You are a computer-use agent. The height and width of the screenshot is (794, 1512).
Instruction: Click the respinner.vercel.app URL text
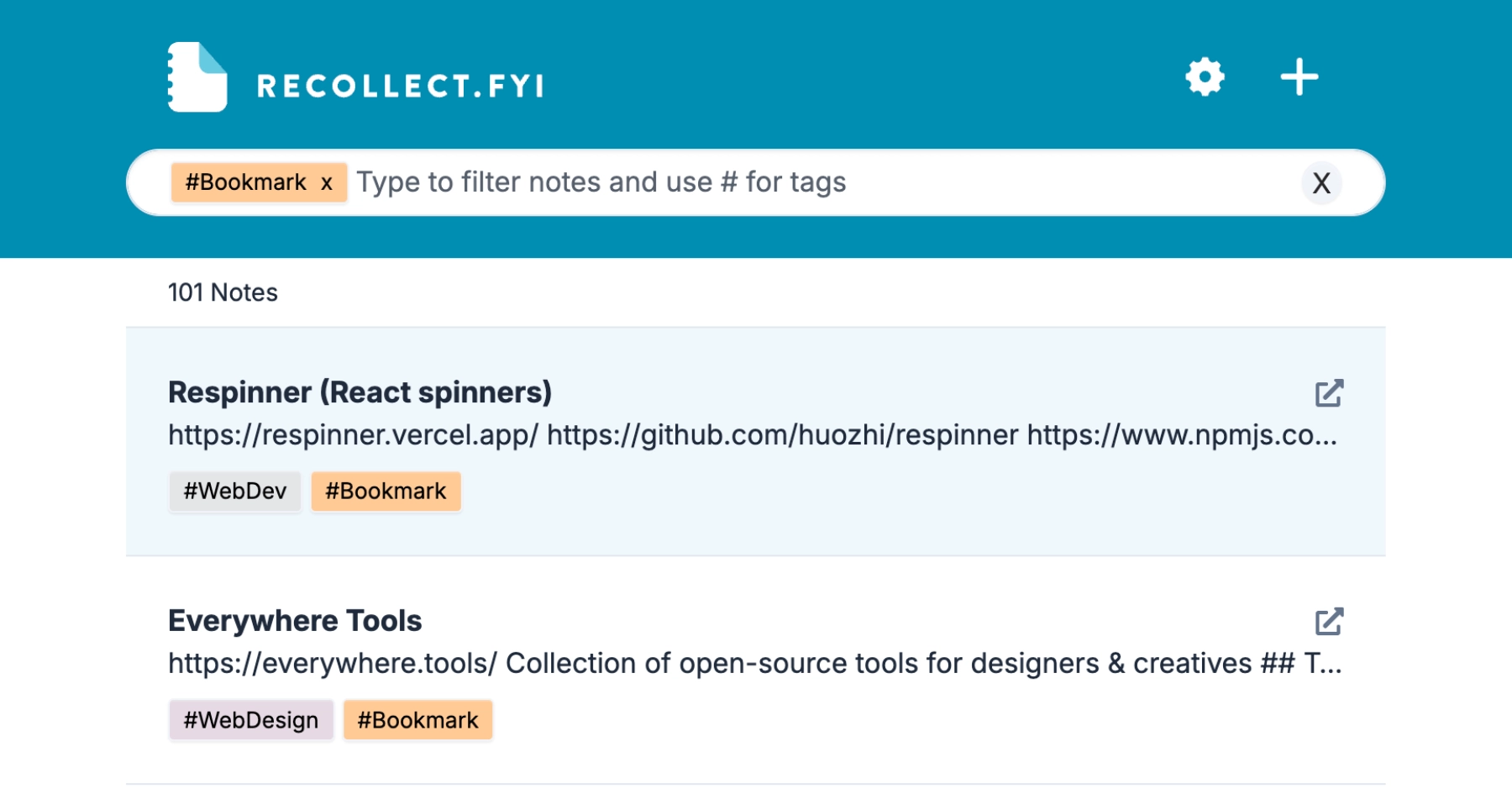tap(353, 435)
